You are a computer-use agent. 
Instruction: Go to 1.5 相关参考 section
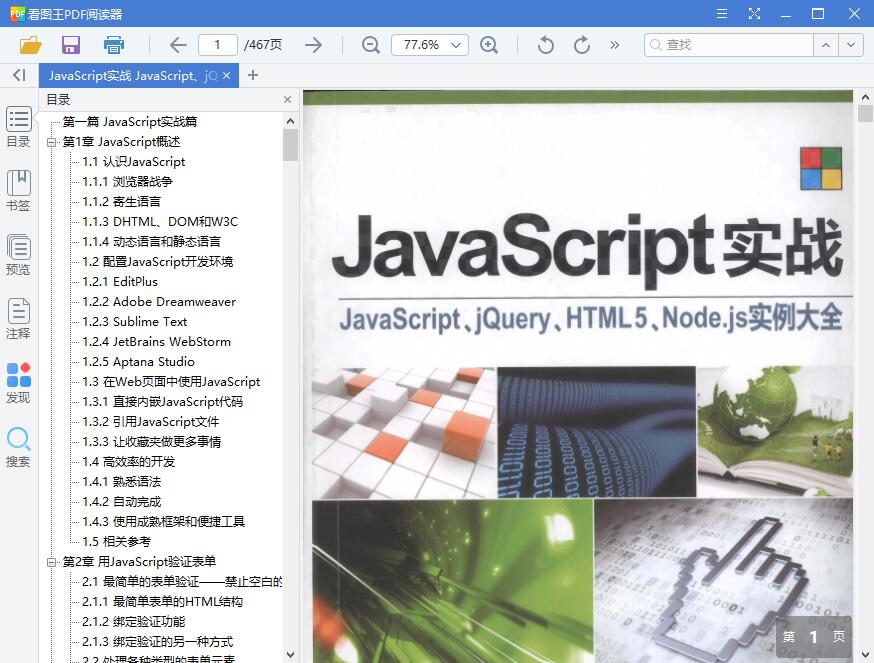[116, 542]
